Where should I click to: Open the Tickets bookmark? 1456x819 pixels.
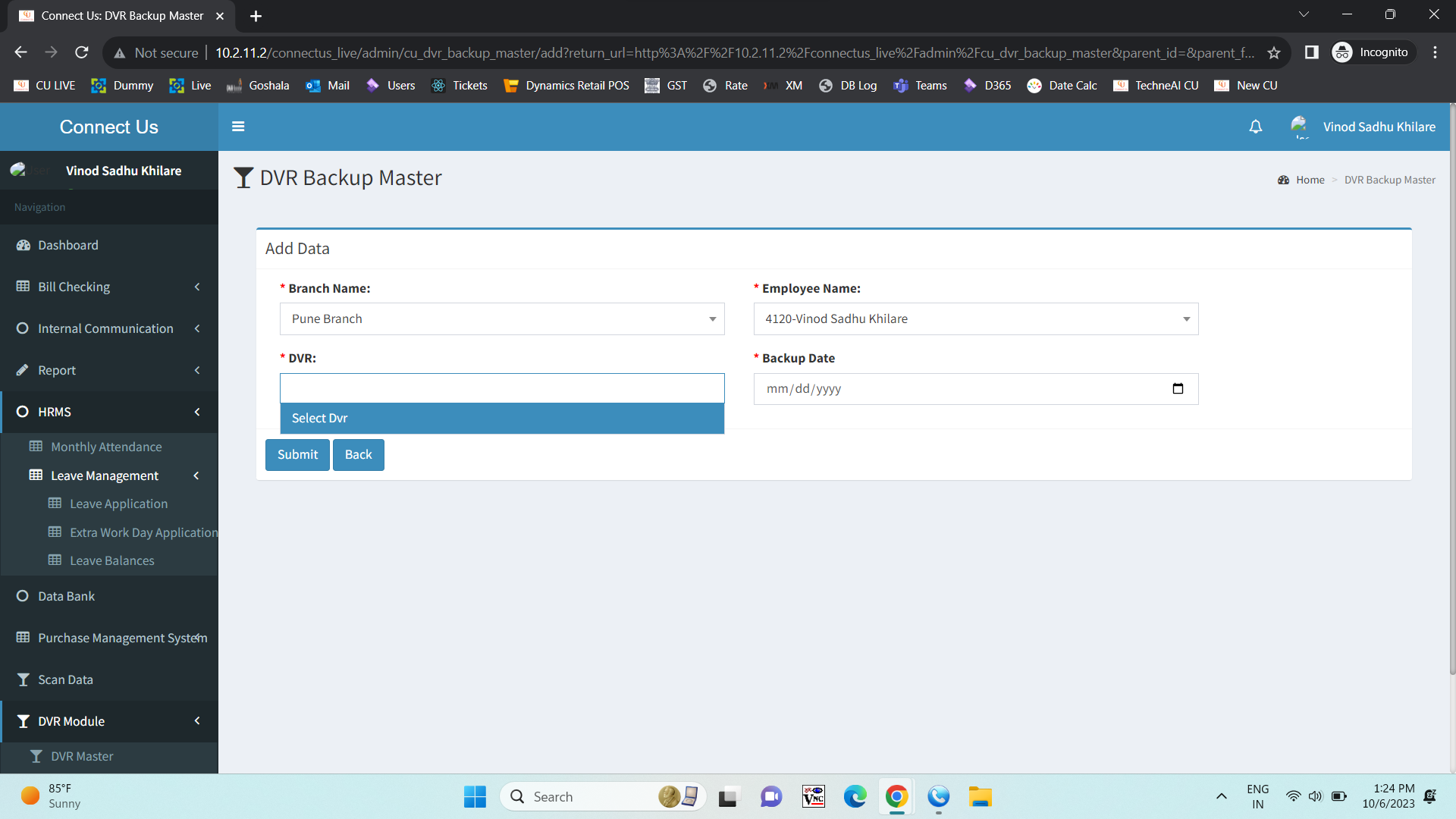pyautogui.click(x=460, y=86)
